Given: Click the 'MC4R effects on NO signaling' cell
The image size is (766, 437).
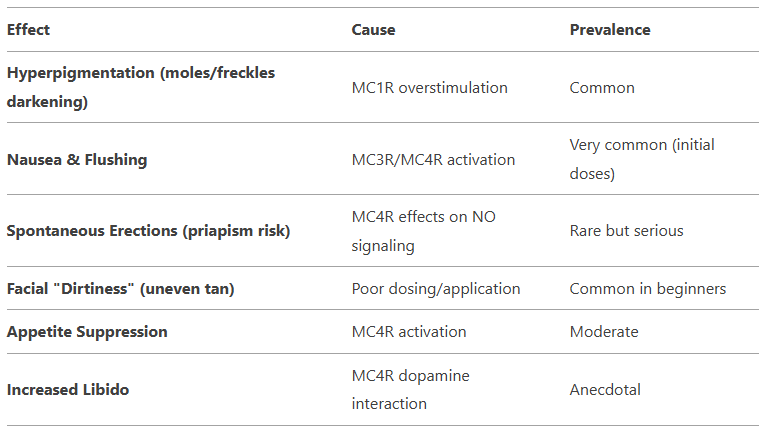Looking at the screenshot, I should [x=423, y=231].
